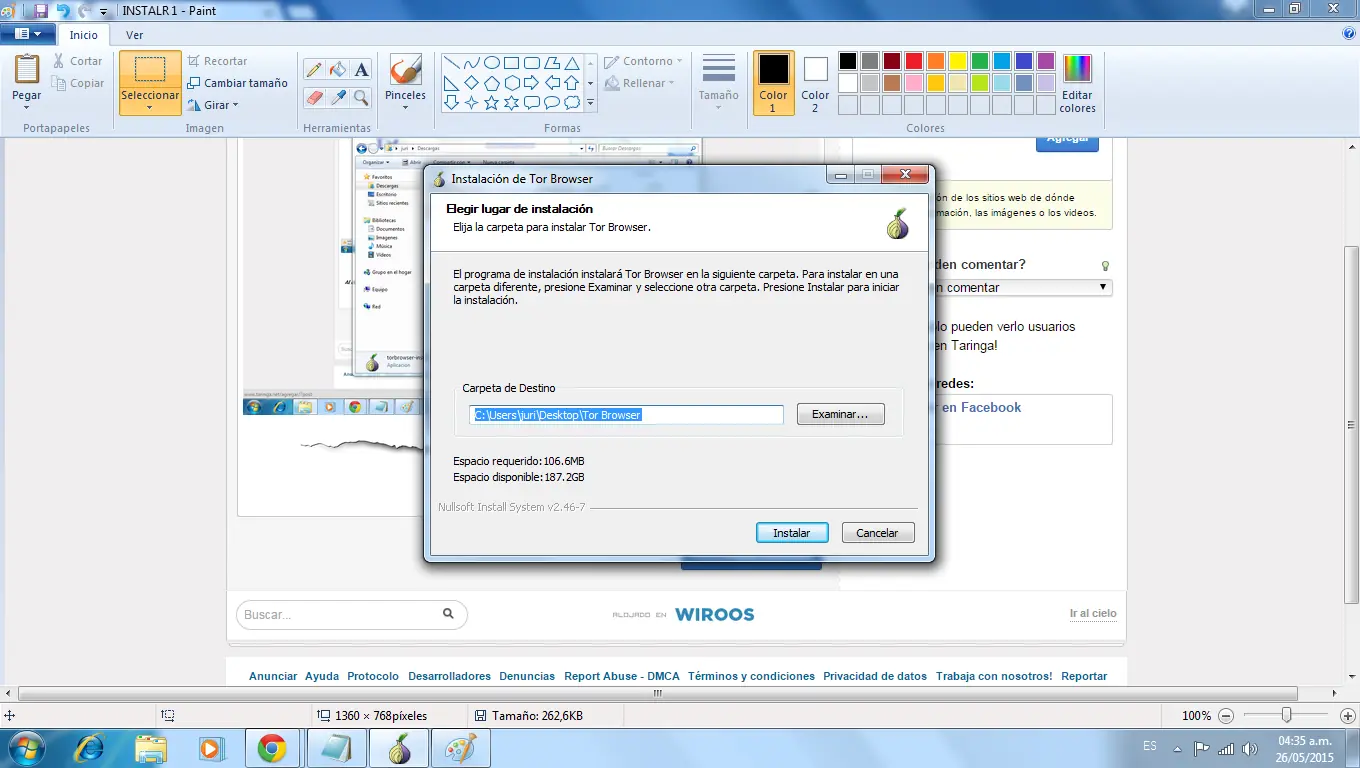Screen dimensions: 1360x768
Task: Click the volume icon in system tray
Action: point(1250,748)
